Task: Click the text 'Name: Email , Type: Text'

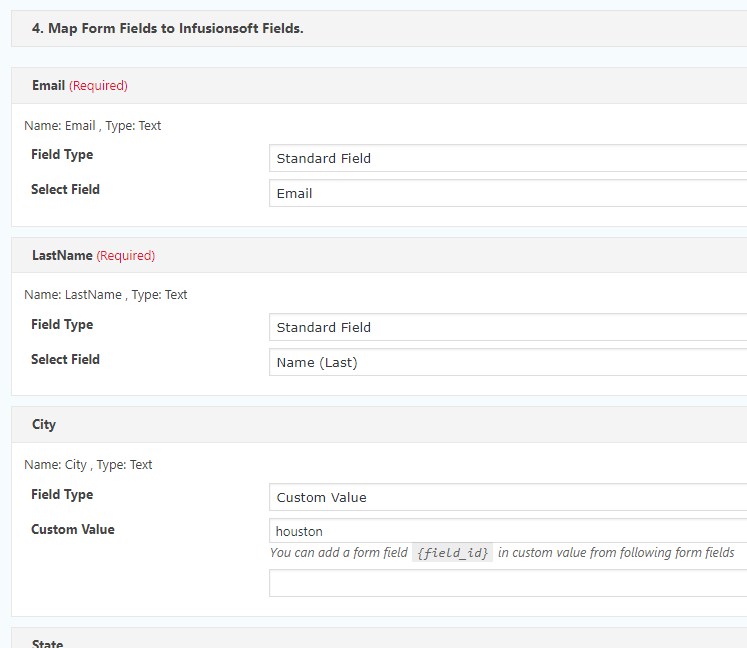Action: pos(92,126)
